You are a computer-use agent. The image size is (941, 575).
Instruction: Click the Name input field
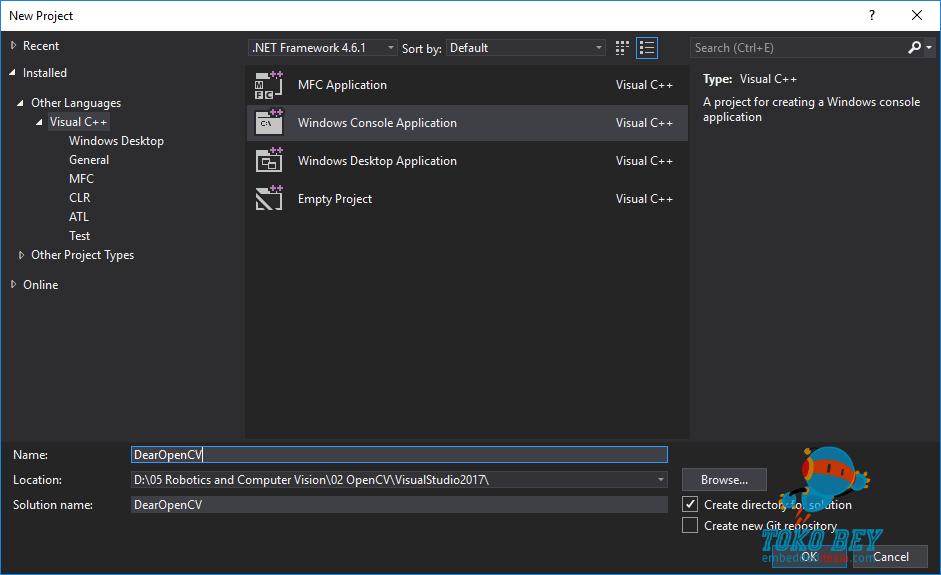pos(399,454)
